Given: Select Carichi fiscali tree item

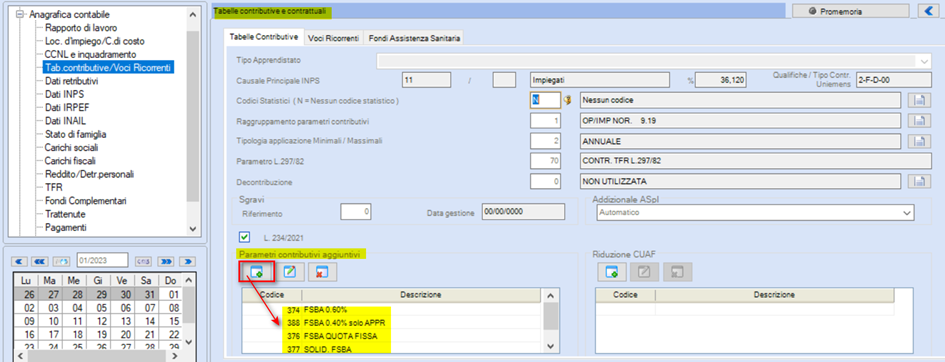Looking at the screenshot, I should 70,161.
